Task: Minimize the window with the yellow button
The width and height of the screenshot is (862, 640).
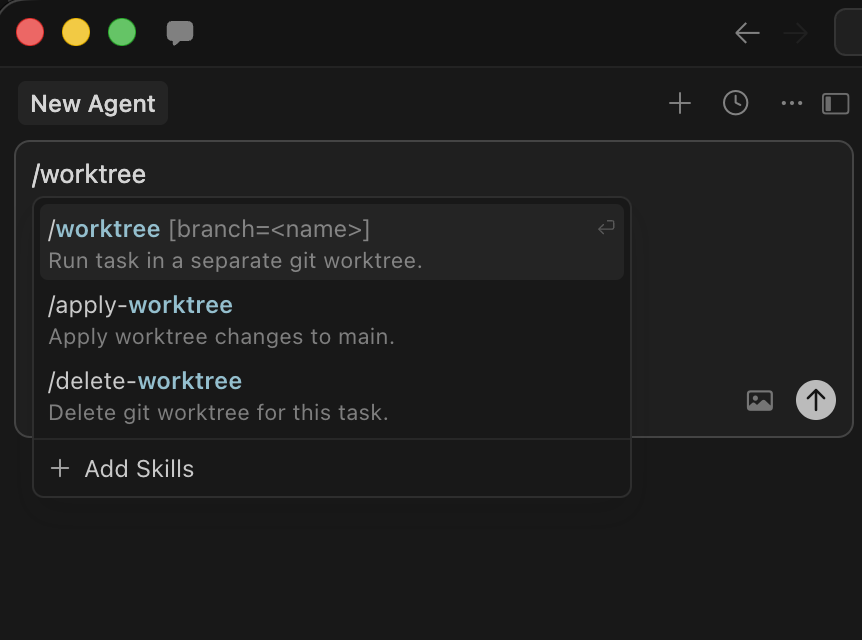Action: (x=76, y=33)
